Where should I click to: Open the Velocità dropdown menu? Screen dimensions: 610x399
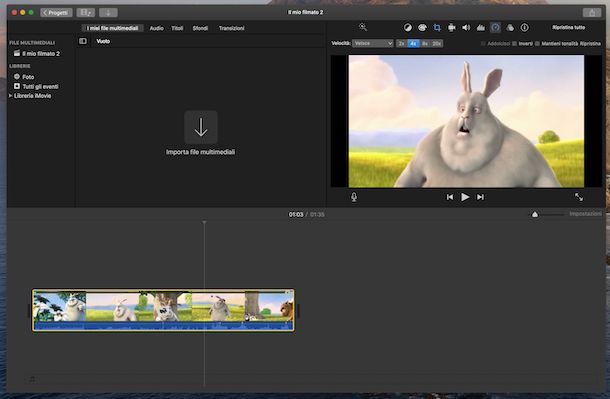(x=373, y=44)
